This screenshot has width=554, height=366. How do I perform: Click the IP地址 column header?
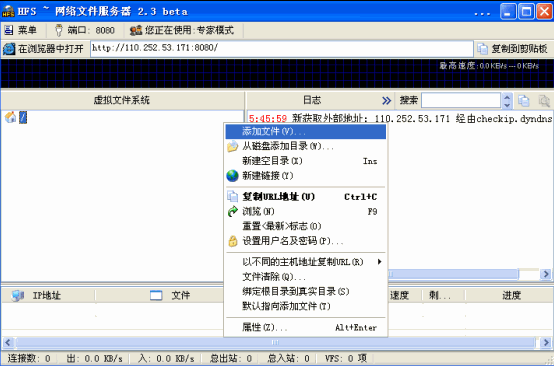pos(48,295)
